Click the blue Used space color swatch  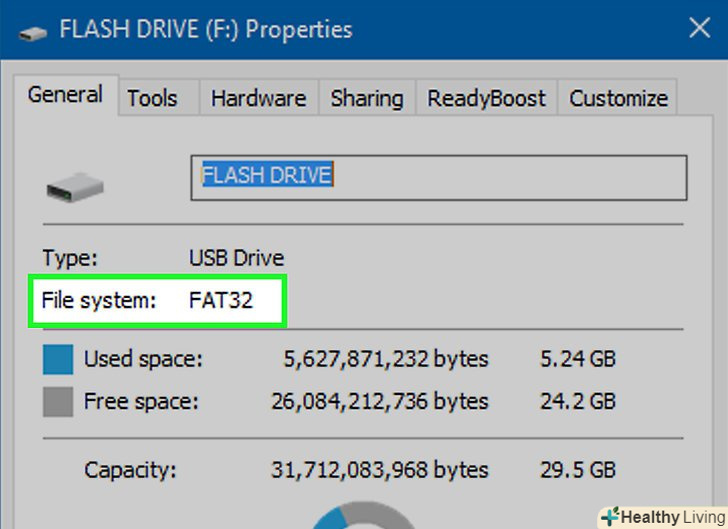click(x=58, y=360)
